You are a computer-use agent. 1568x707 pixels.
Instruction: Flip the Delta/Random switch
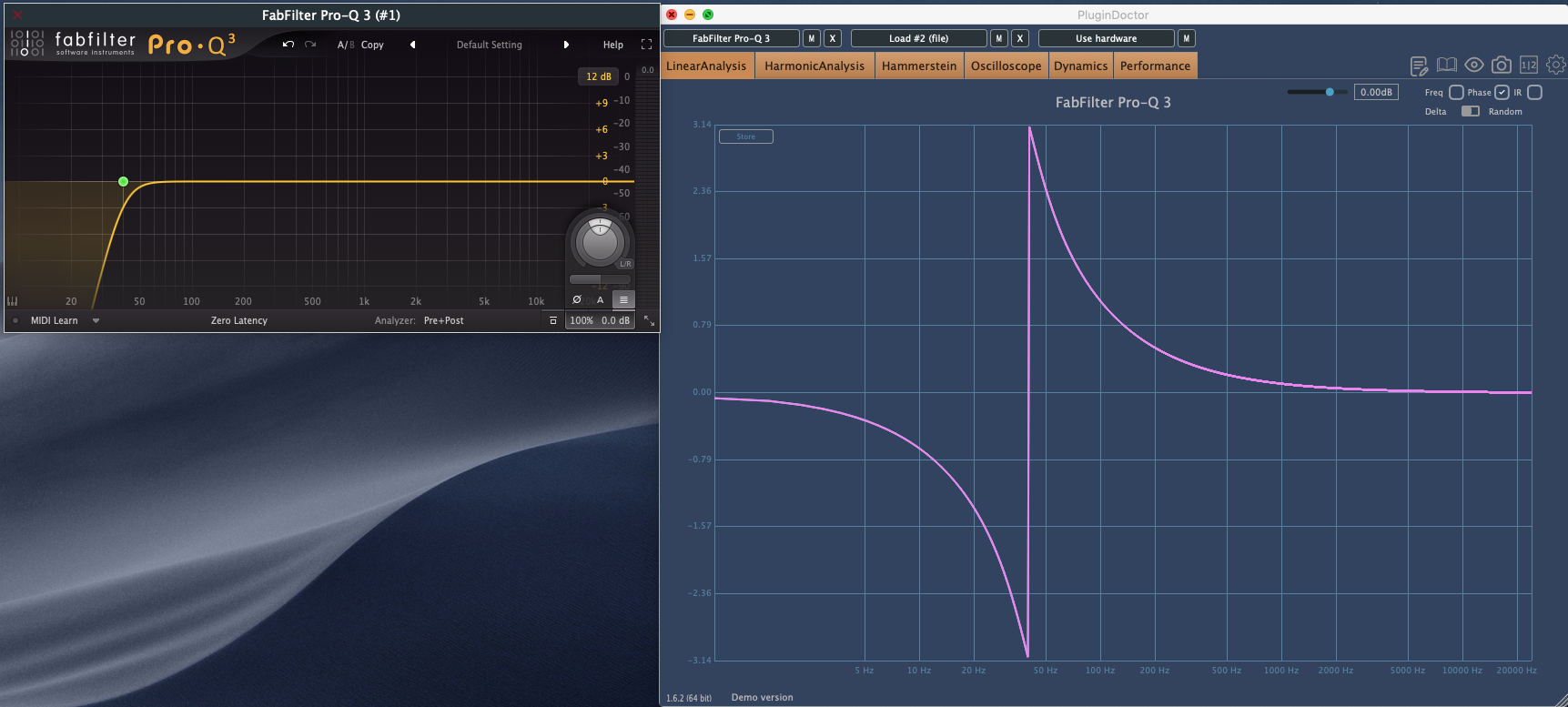1471,111
